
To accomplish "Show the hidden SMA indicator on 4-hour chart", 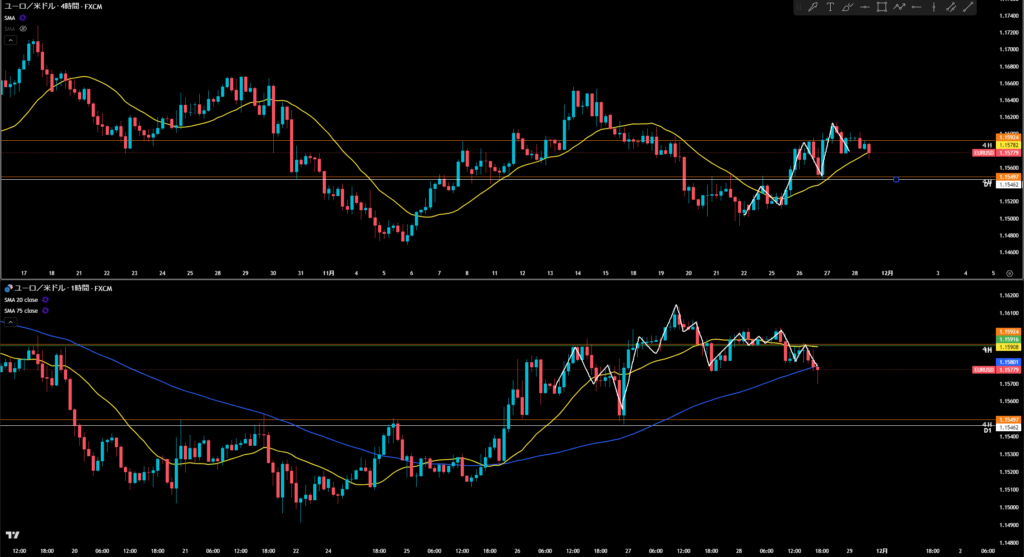I will 22,29.
